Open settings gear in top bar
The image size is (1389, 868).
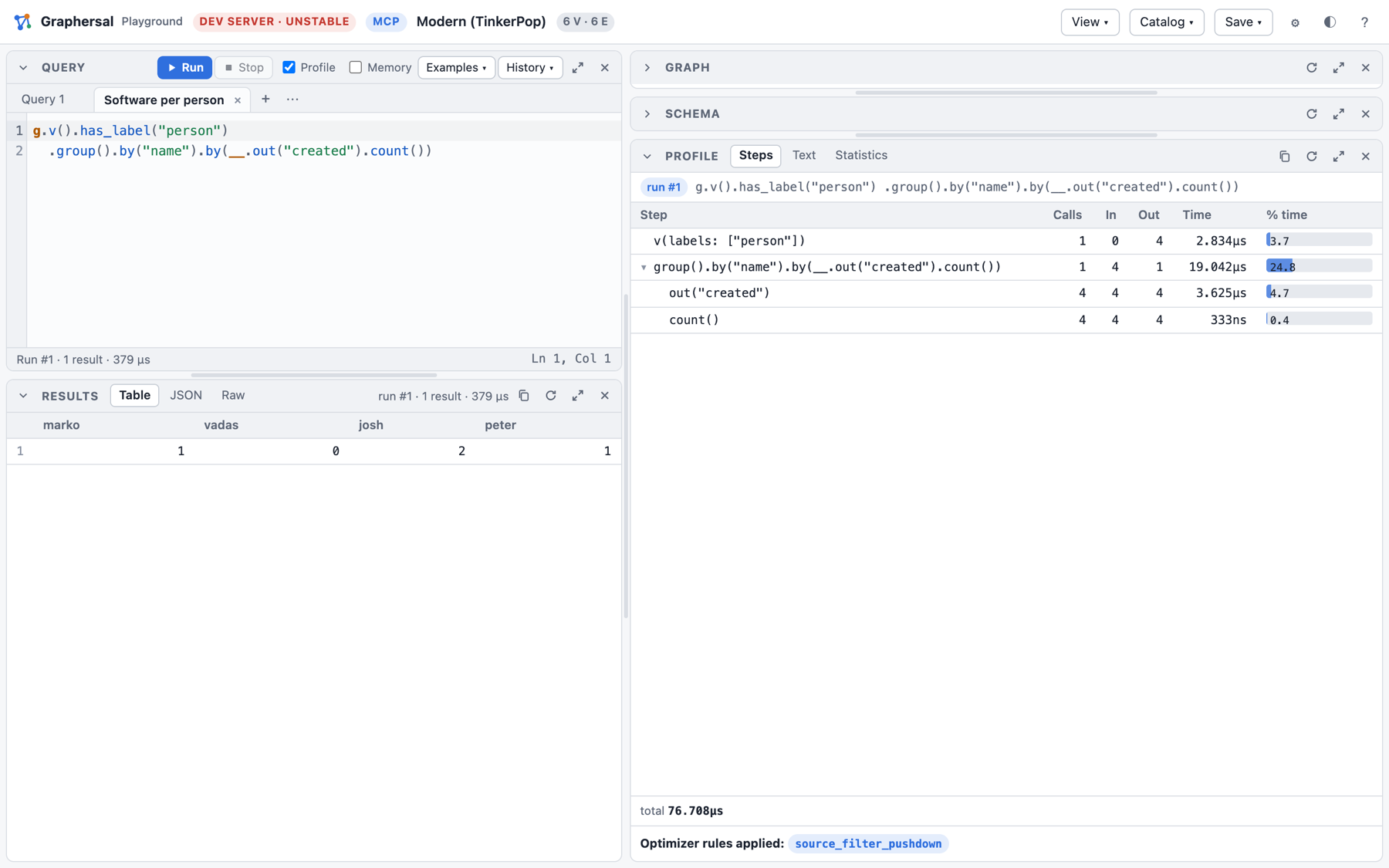pos(1295,22)
